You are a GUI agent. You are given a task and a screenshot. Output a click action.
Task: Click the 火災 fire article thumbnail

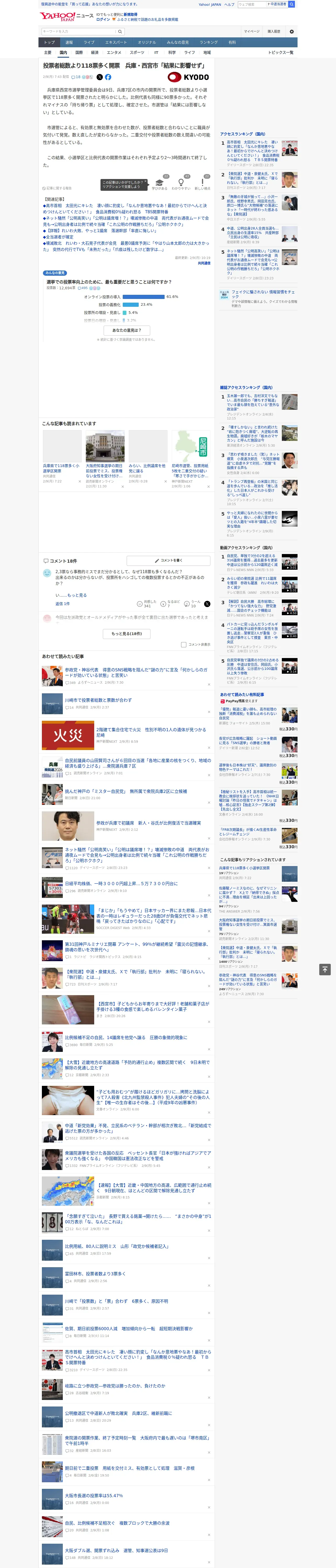pyautogui.click(x=68, y=735)
